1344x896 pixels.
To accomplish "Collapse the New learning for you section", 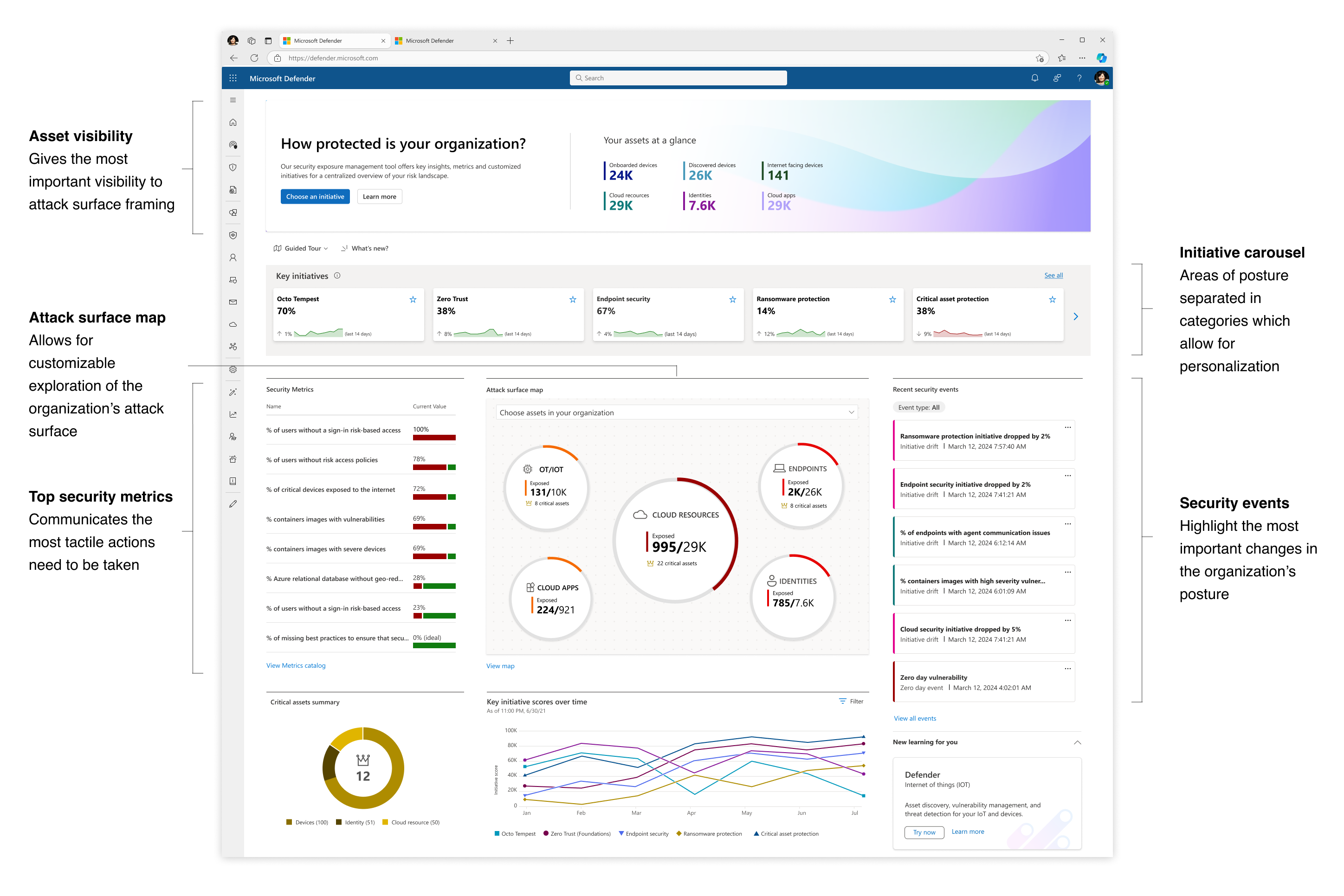I will [x=1077, y=742].
